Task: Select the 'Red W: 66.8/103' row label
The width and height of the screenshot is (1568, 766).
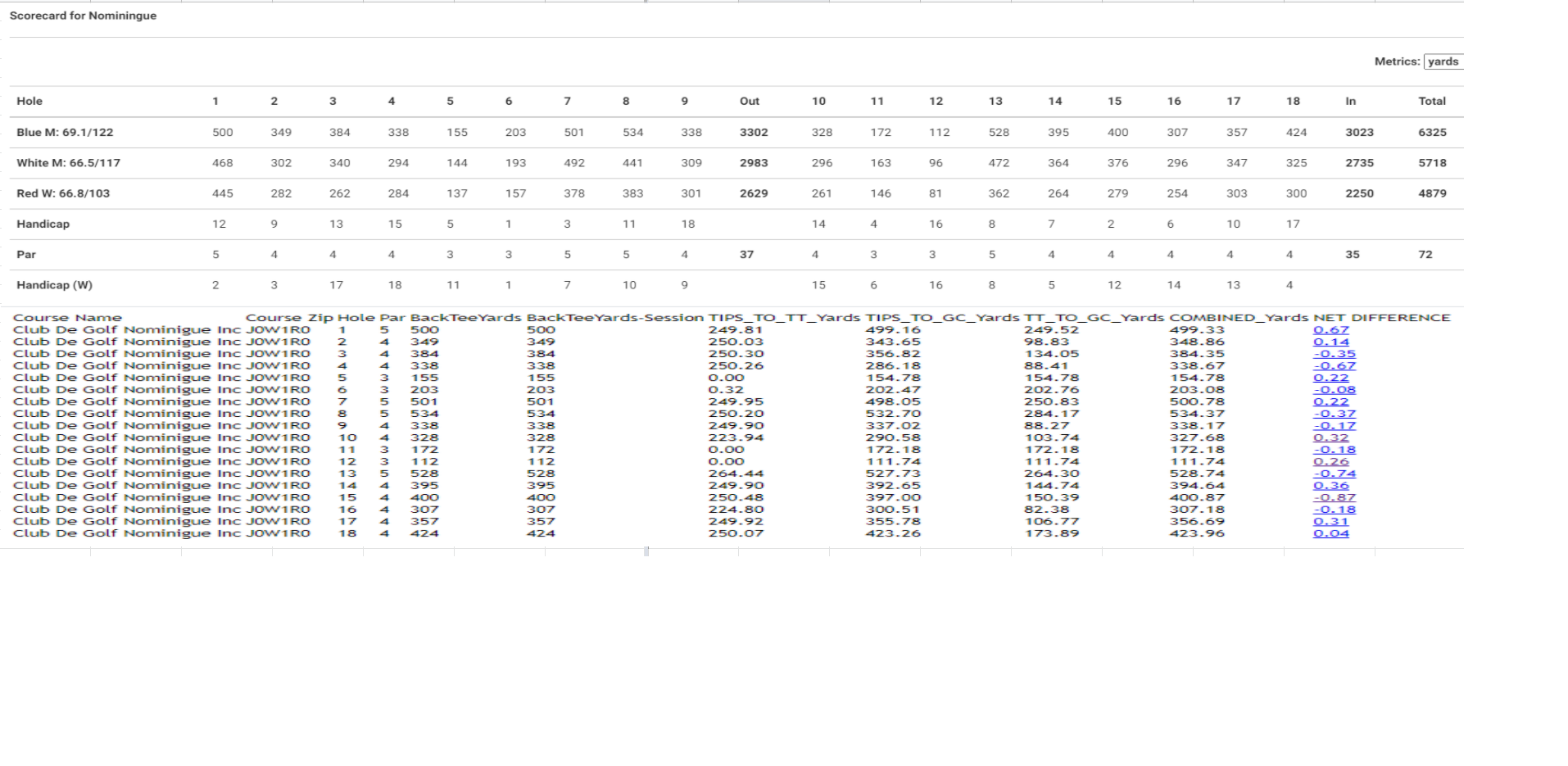Action: 63,193
